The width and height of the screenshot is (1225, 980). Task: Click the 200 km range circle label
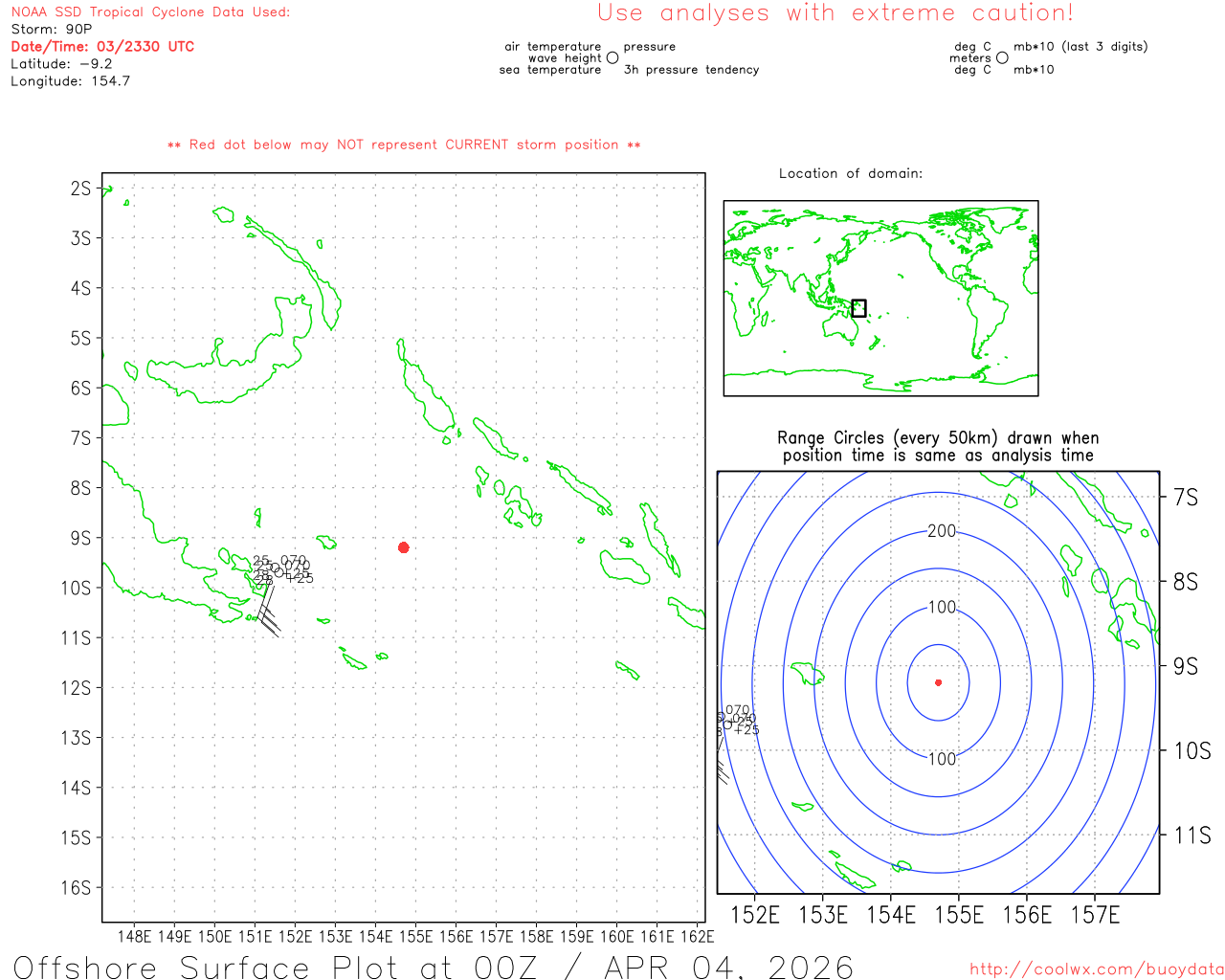point(942,531)
